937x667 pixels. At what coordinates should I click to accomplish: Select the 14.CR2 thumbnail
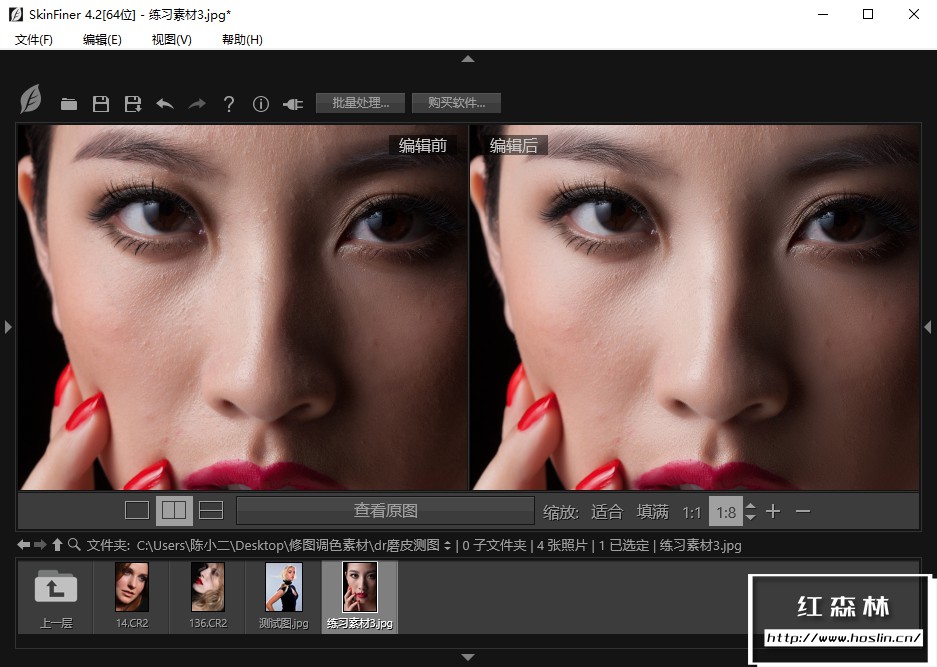click(131, 596)
